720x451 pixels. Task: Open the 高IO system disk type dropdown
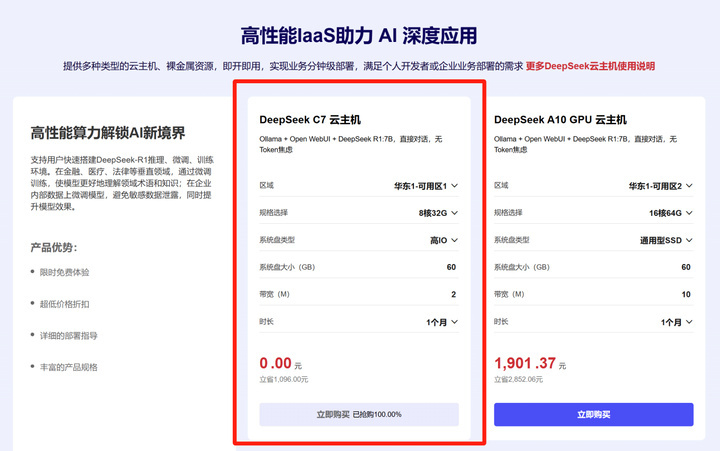444,240
